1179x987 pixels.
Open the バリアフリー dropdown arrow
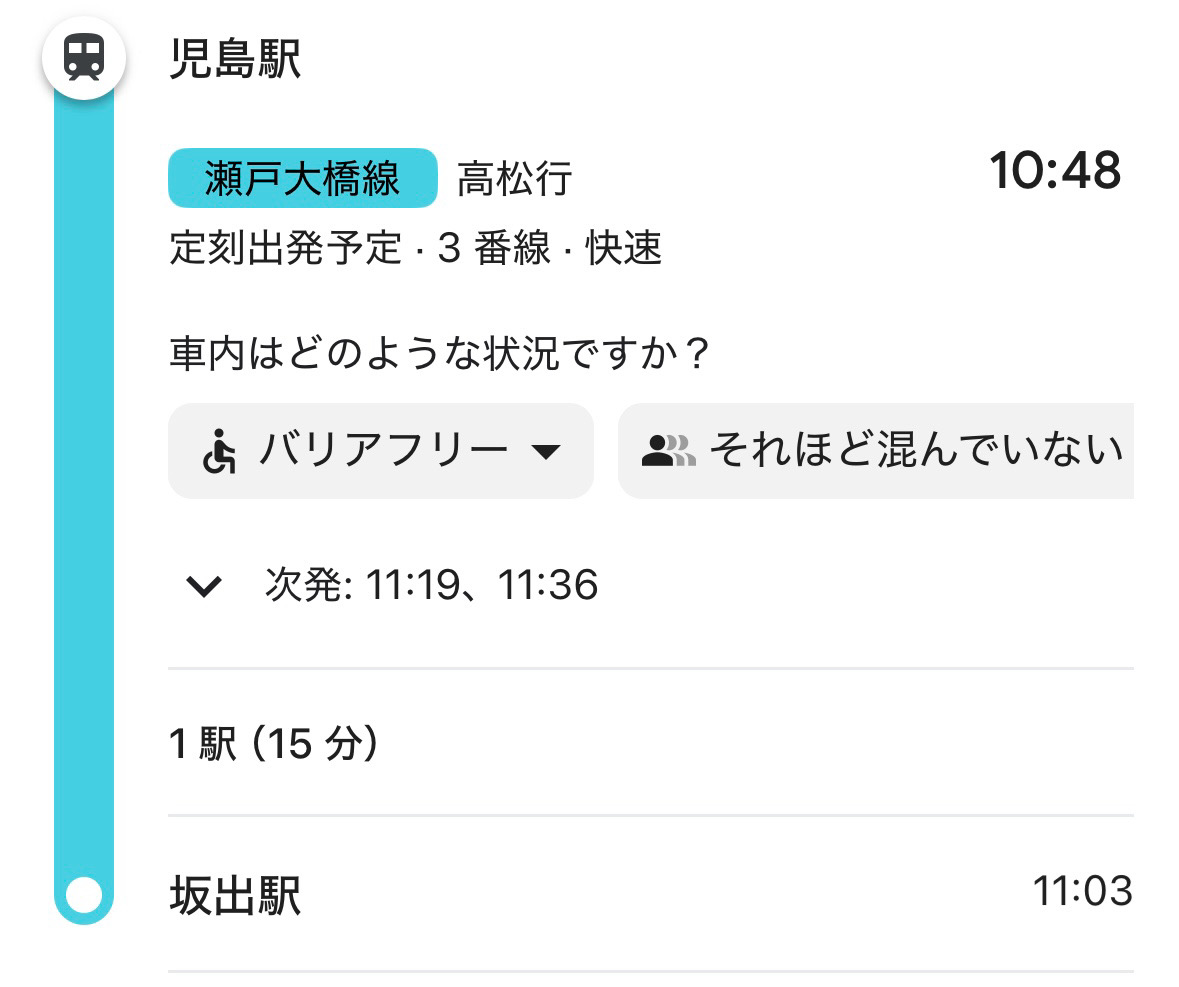544,452
